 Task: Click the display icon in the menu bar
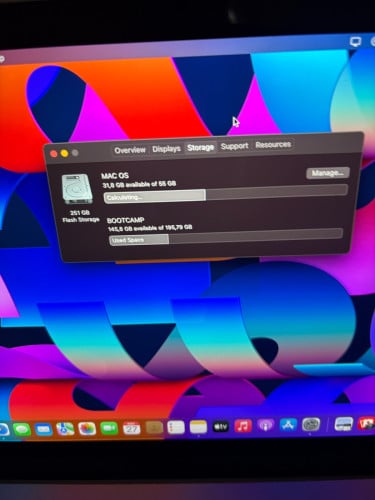point(355,42)
